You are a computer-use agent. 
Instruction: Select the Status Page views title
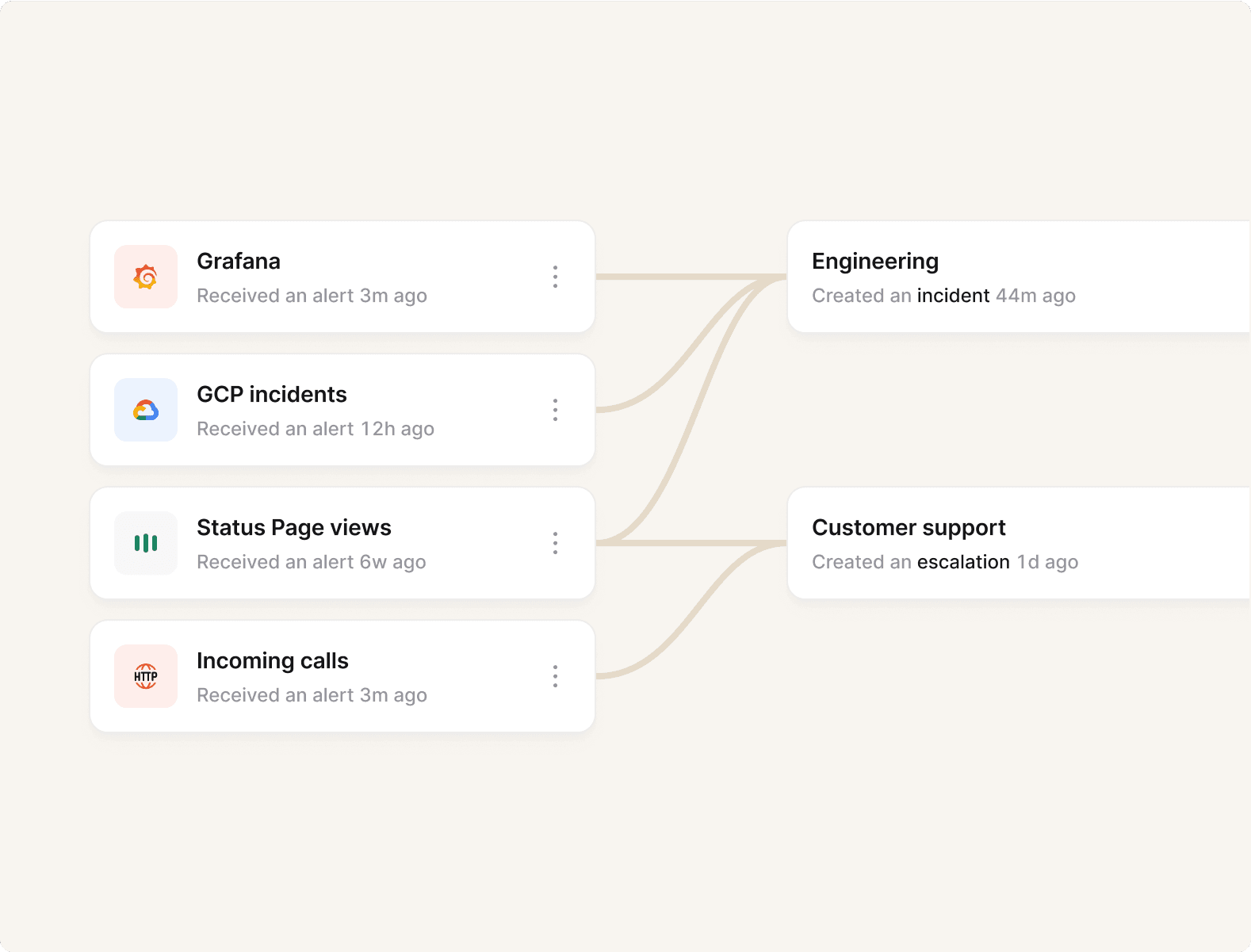click(x=294, y=528)
